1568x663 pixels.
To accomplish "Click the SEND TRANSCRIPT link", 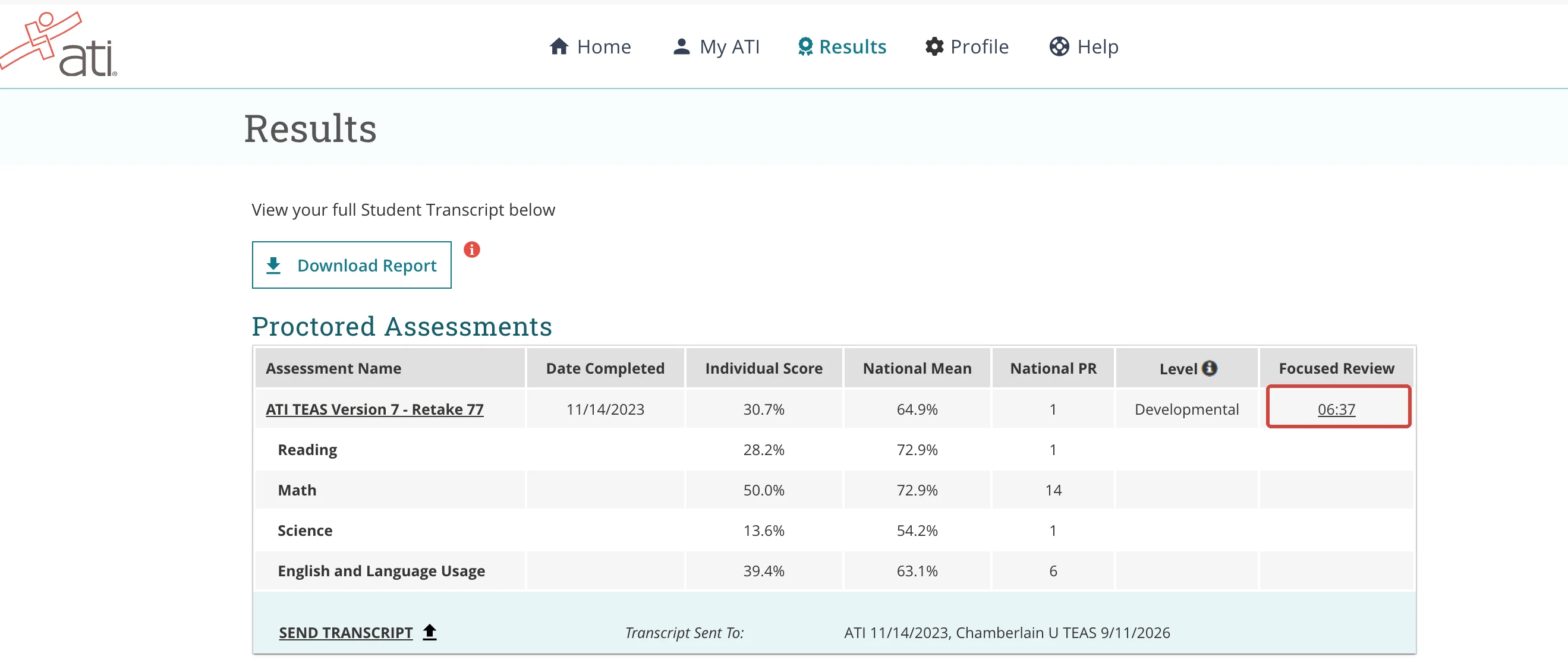I will pos(346,633).
